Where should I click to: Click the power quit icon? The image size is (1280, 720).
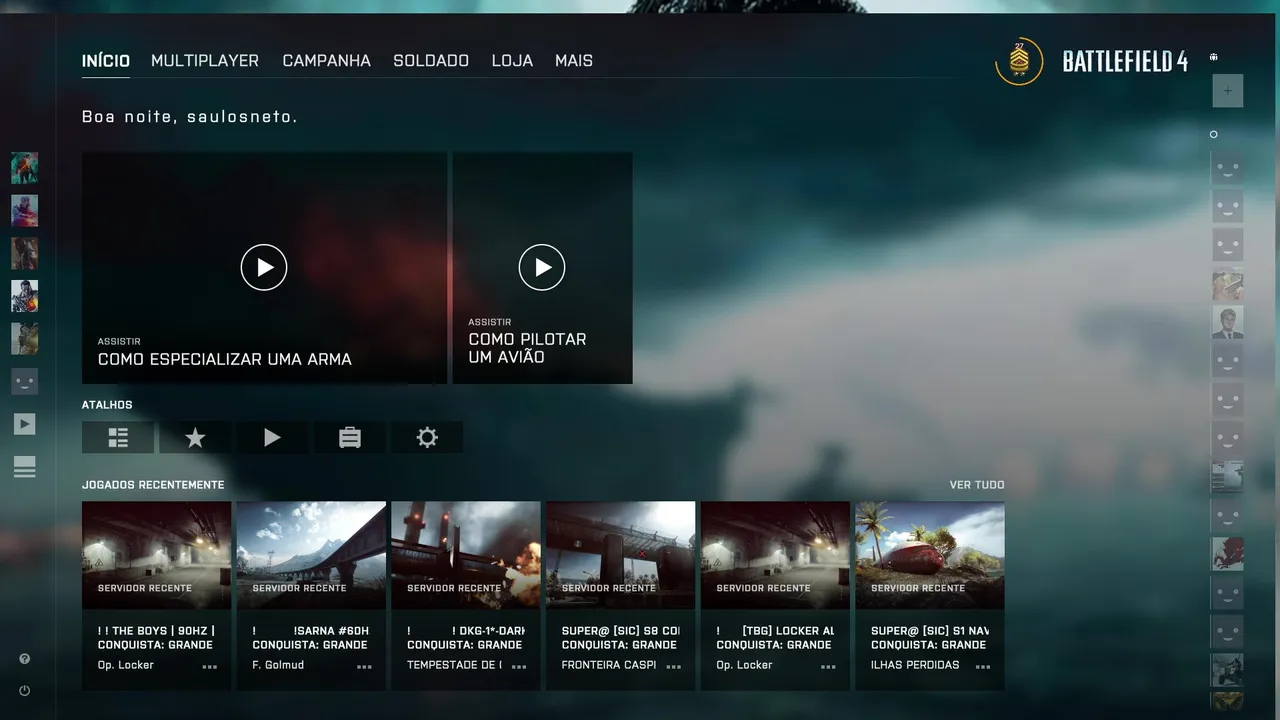(x=25, y=691)
